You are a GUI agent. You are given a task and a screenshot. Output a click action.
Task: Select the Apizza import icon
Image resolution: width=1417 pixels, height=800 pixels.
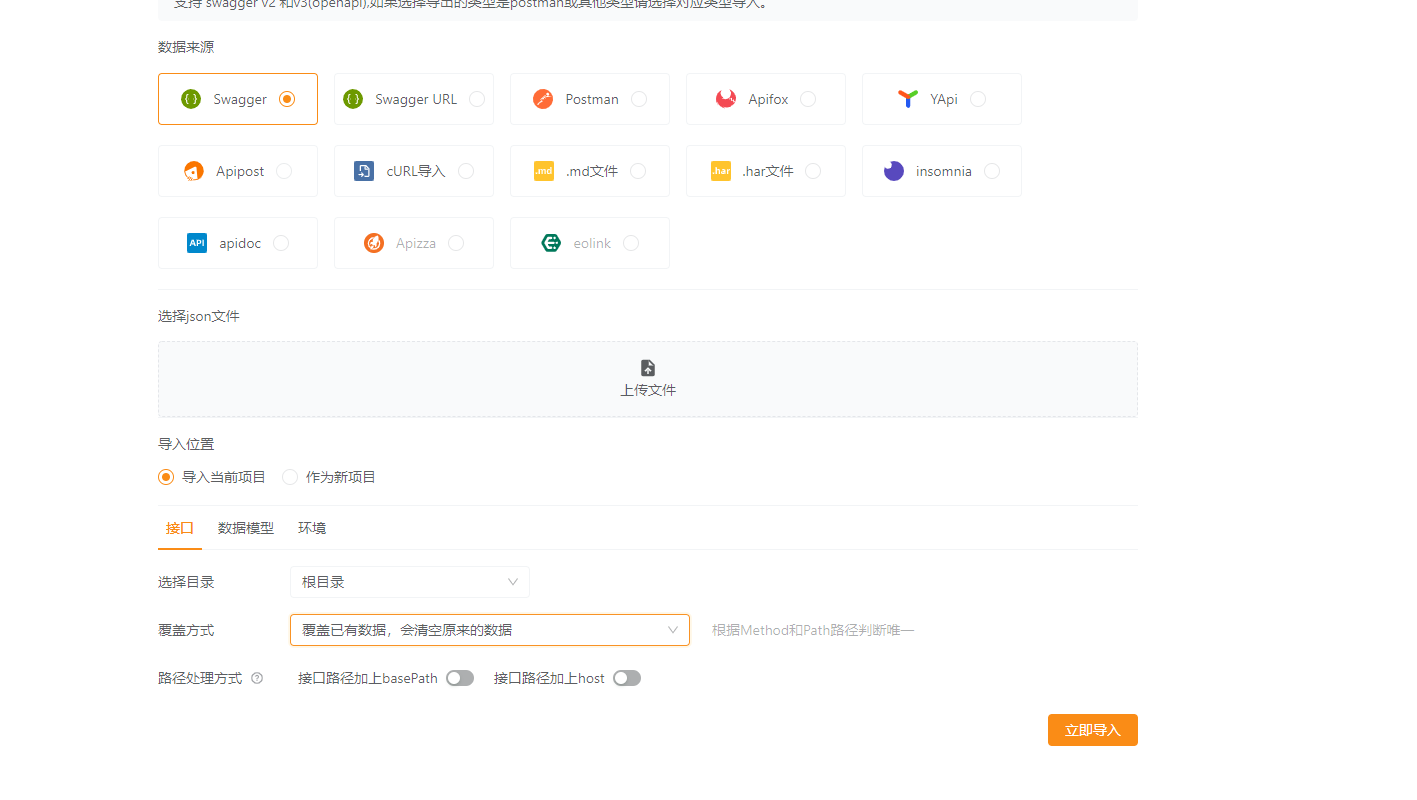(x=373, y=242)
